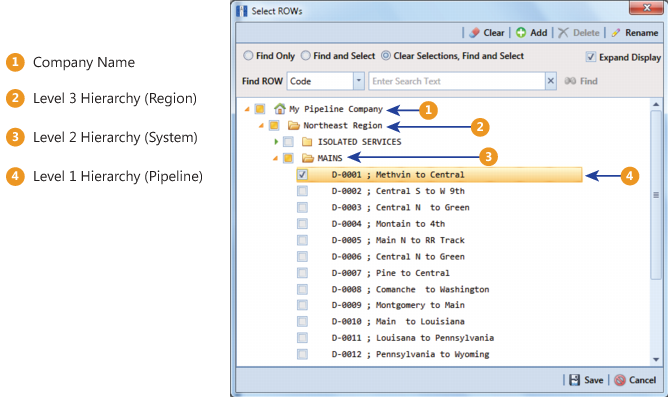The width and height of the screenshot is (669, 398).
Task: Click the vertical scrollbar thumb
Action: coord(656,195)
